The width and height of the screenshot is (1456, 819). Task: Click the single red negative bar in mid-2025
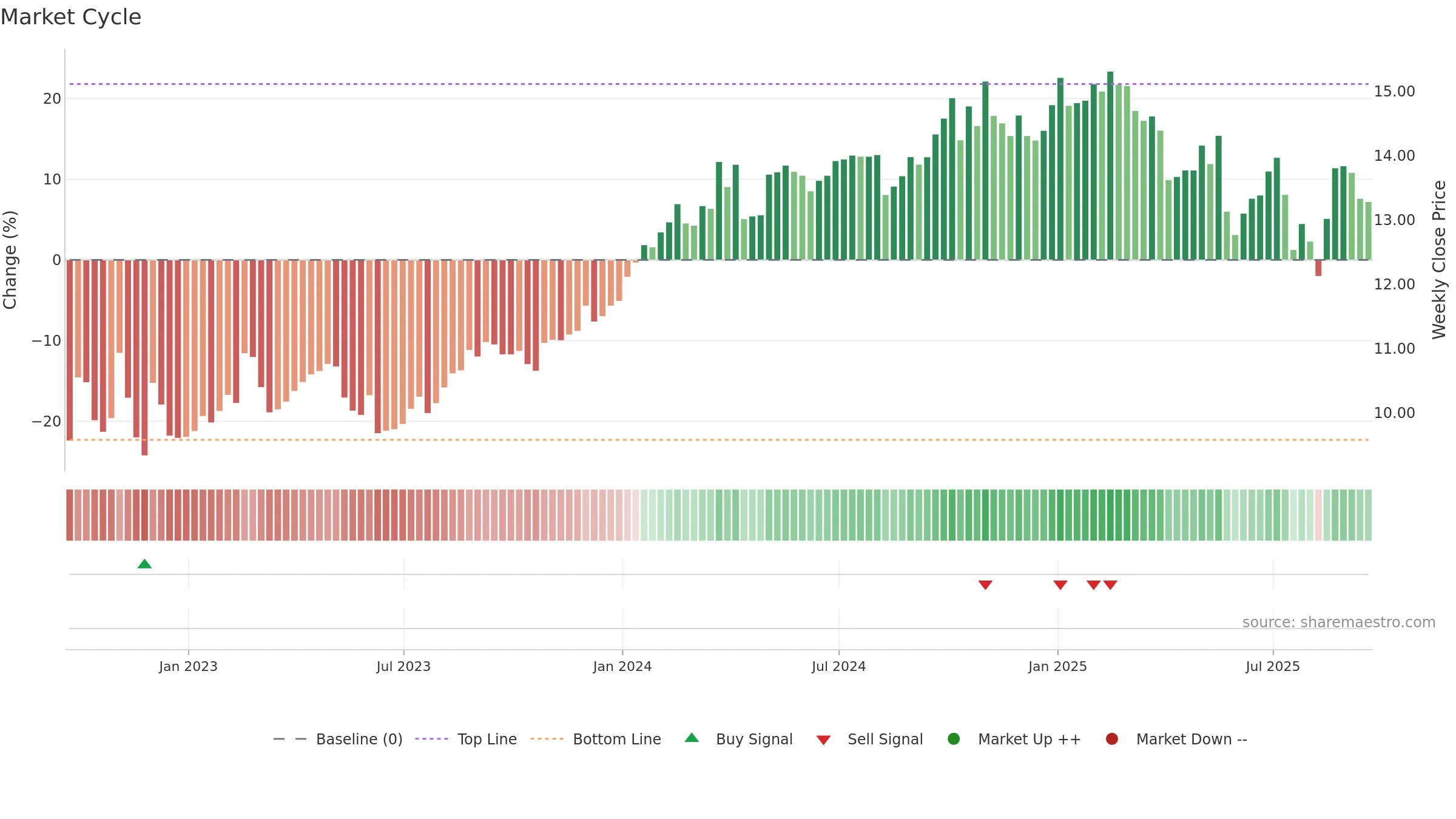tap(1318, 268)
